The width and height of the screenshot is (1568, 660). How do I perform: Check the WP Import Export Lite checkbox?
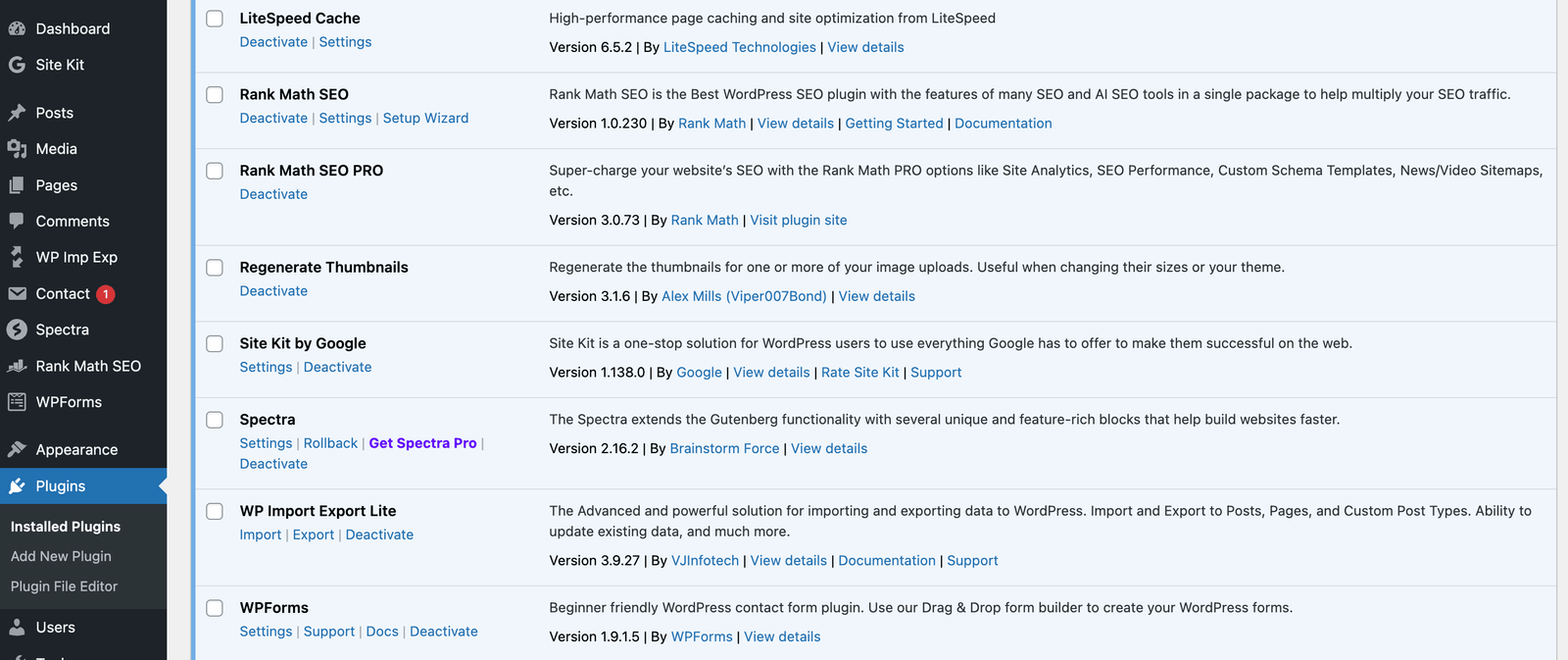point(215,511)
